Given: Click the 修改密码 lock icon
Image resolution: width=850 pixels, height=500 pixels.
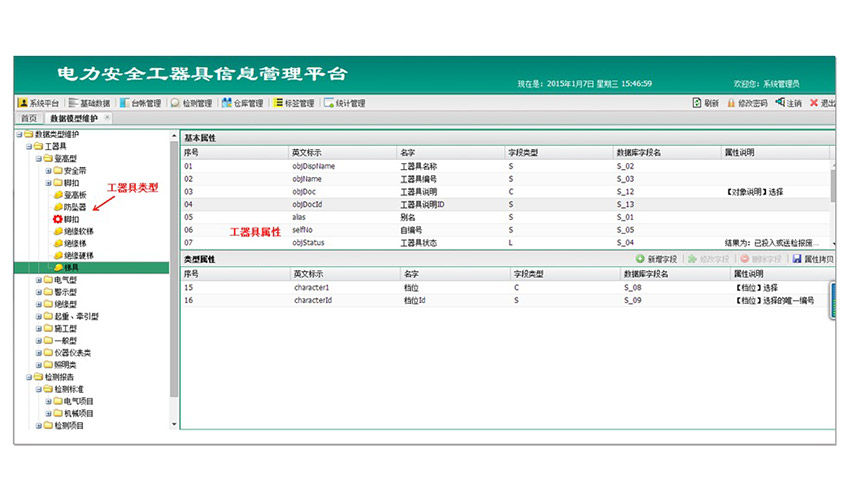Looking at the screenshot, I should [731, 103].
